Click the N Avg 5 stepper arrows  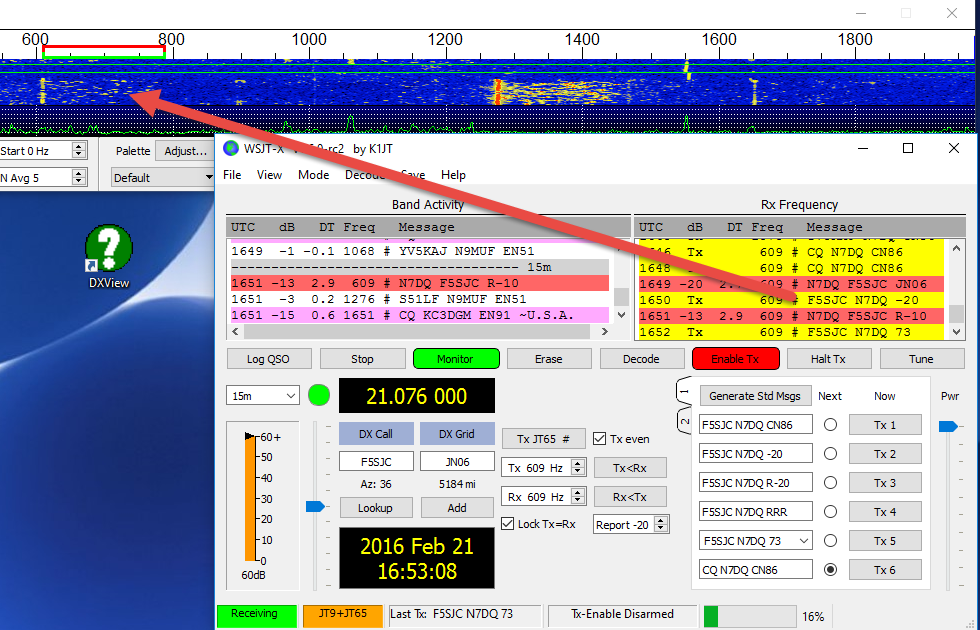pyautogui.click(x=78, y=178)
